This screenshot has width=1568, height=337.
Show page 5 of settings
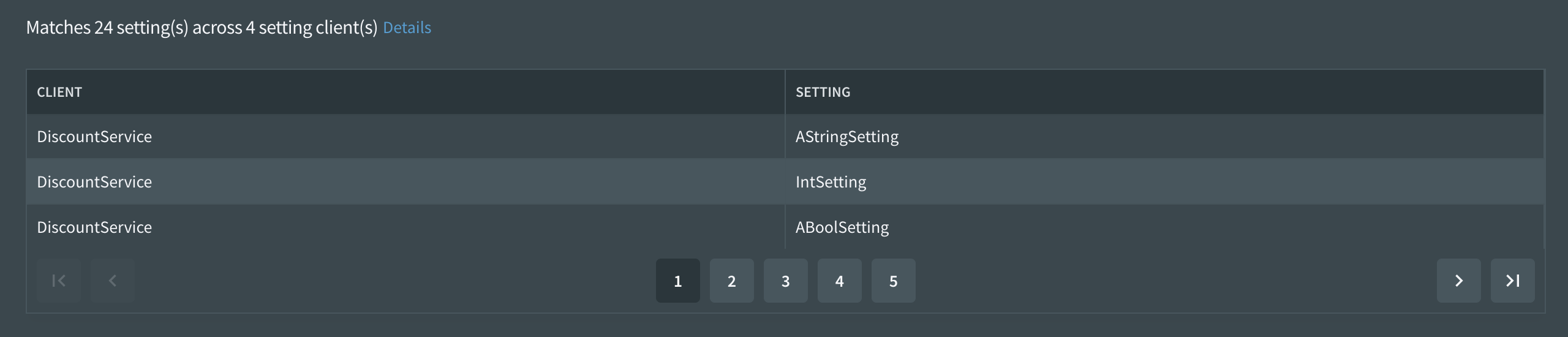click(893, 281)
